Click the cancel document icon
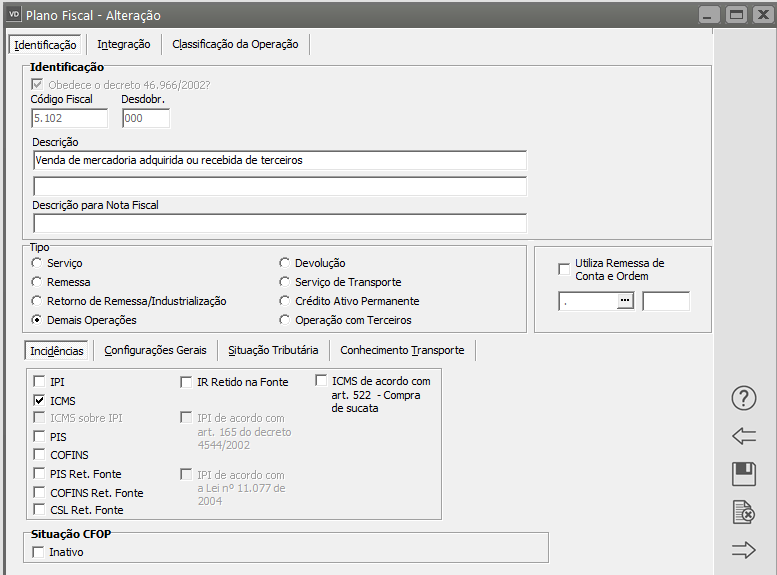 [x=744, y=512]
